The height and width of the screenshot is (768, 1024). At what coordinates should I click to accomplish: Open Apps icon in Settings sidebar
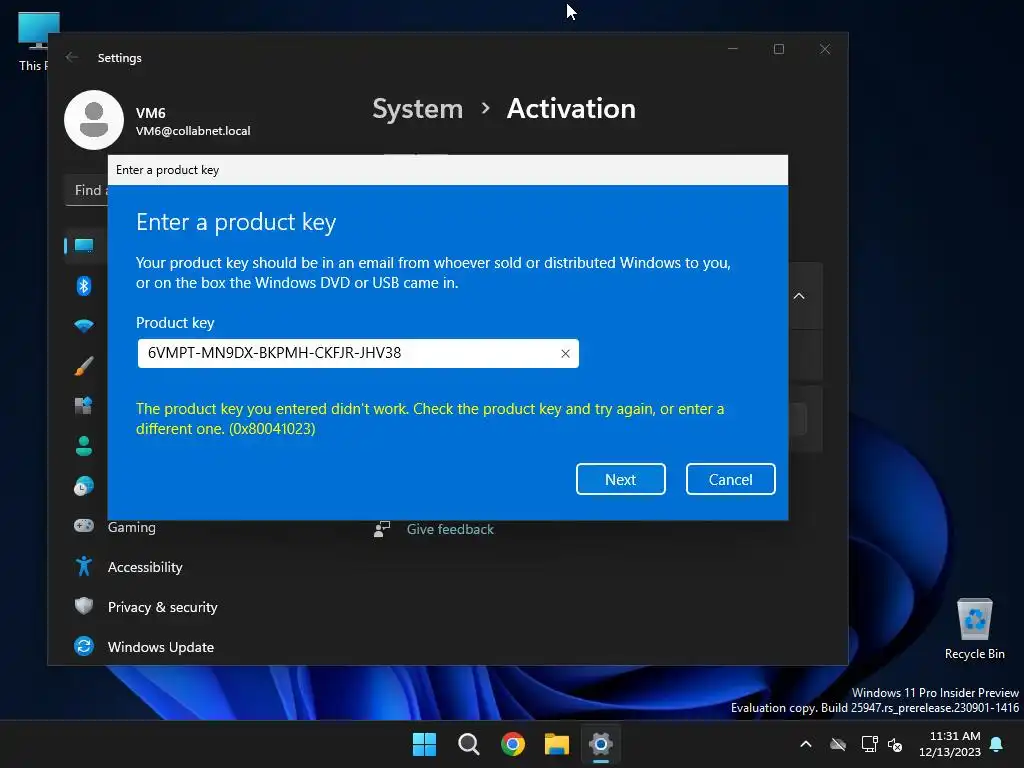[x=84, y=406]
